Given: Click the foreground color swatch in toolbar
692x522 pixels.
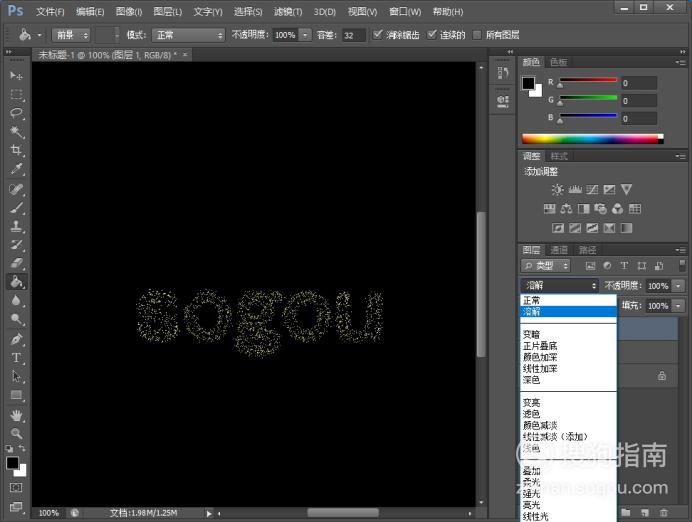Looking at the screenshot, I should point(12,463).
